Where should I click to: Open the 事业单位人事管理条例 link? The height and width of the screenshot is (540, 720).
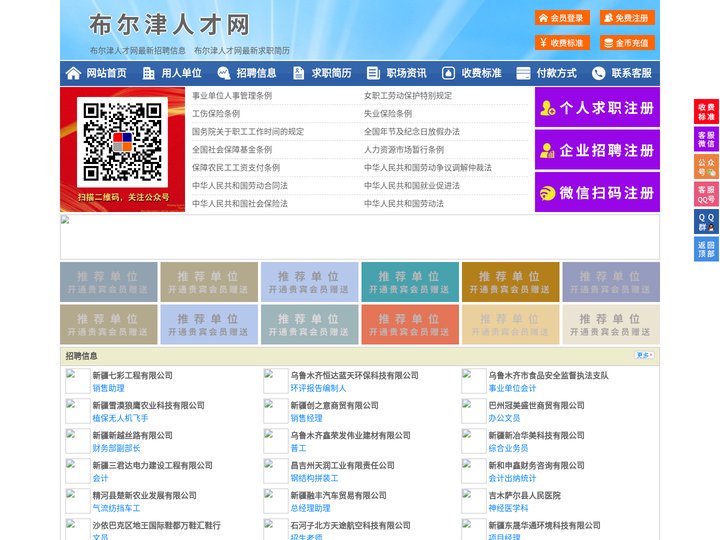coord(232,96)
